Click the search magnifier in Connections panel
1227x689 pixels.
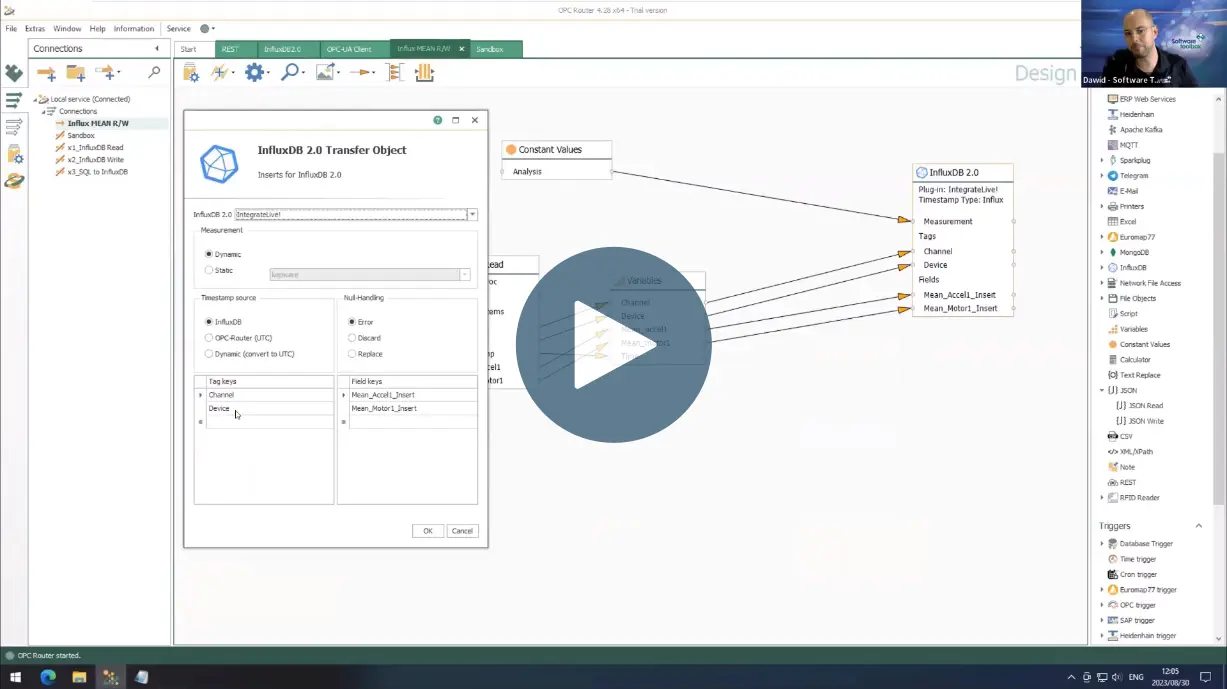point(154,72)
